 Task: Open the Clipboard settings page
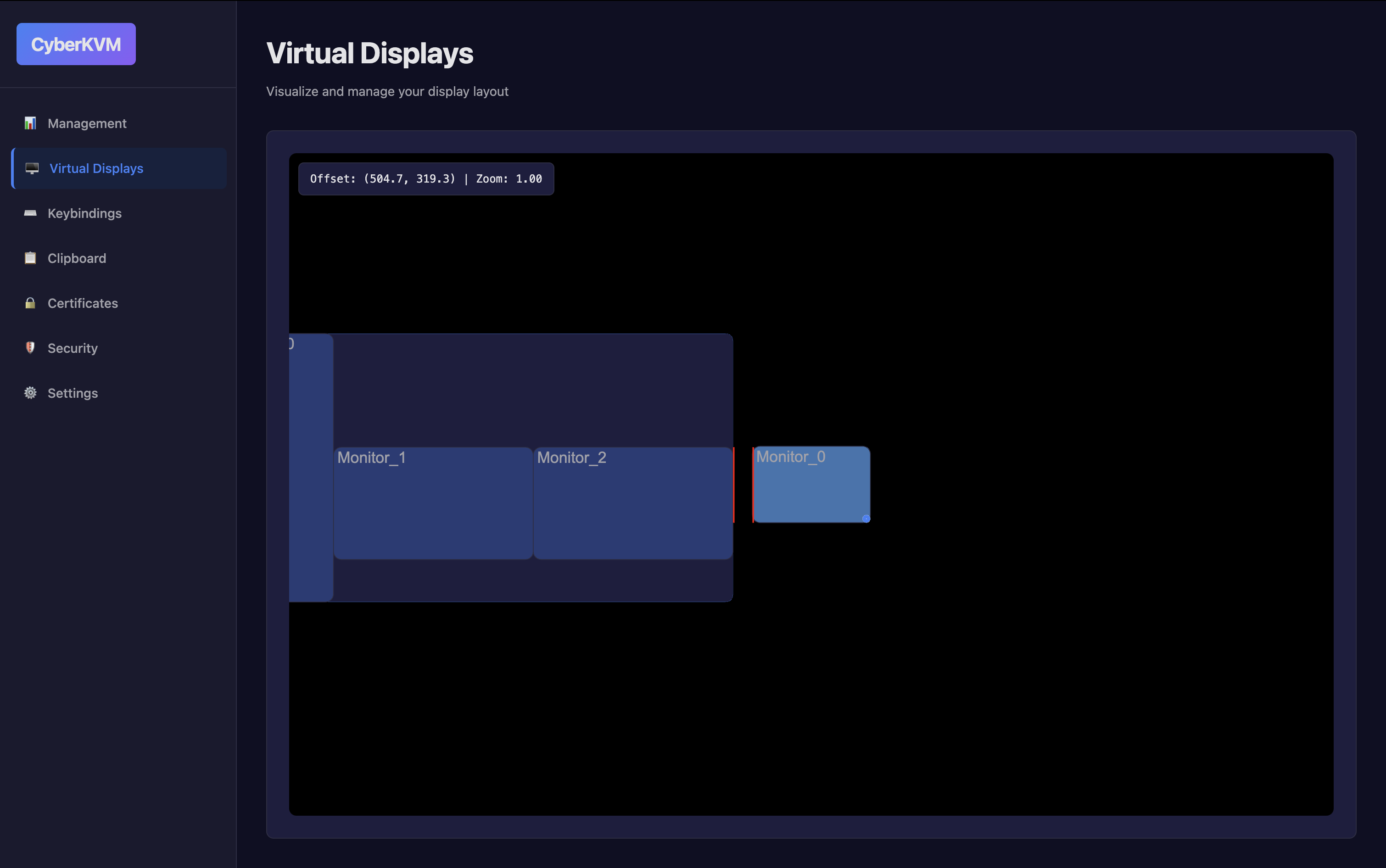coord(76,258)
